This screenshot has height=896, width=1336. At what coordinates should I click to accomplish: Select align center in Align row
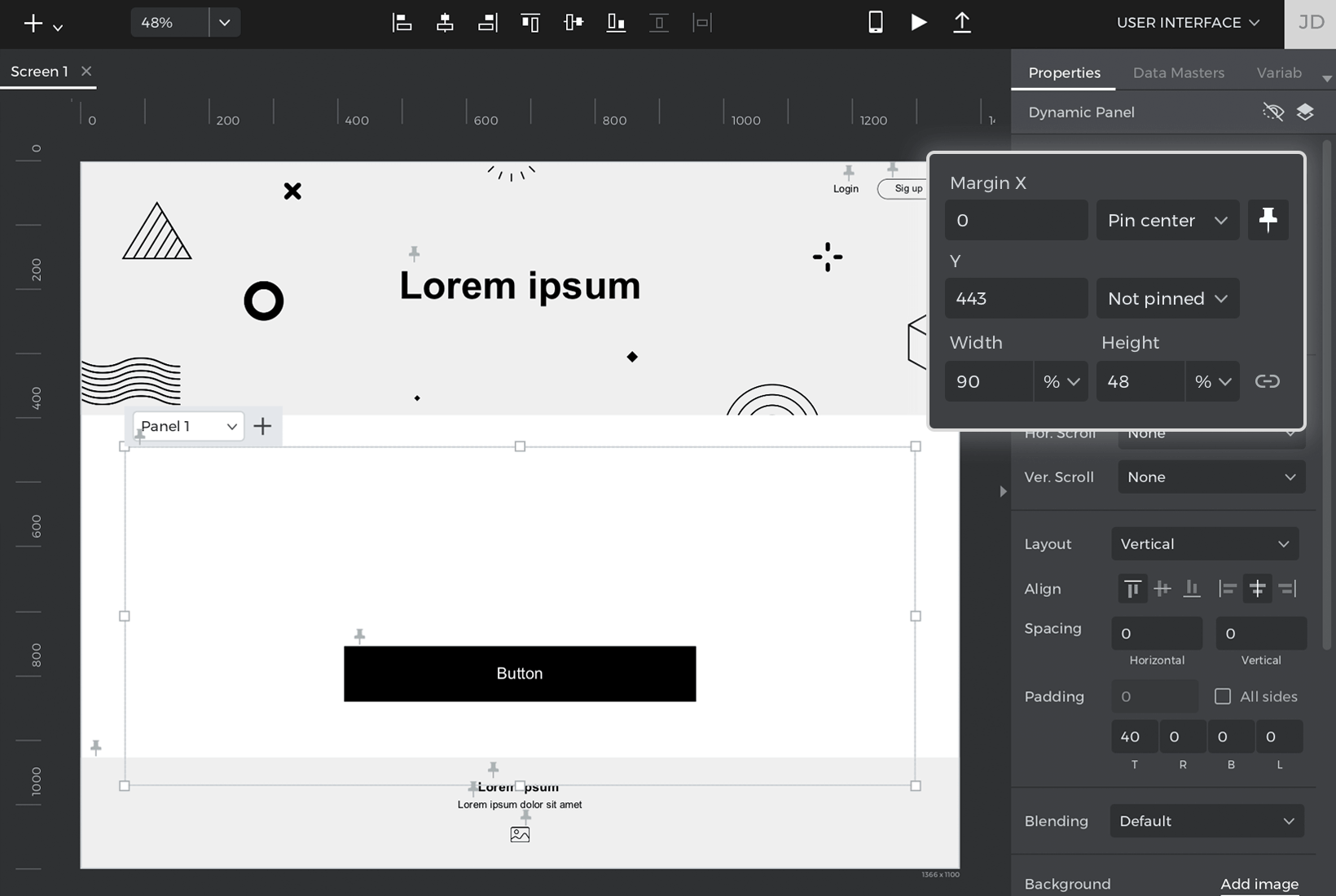[x=1258, y=588]
